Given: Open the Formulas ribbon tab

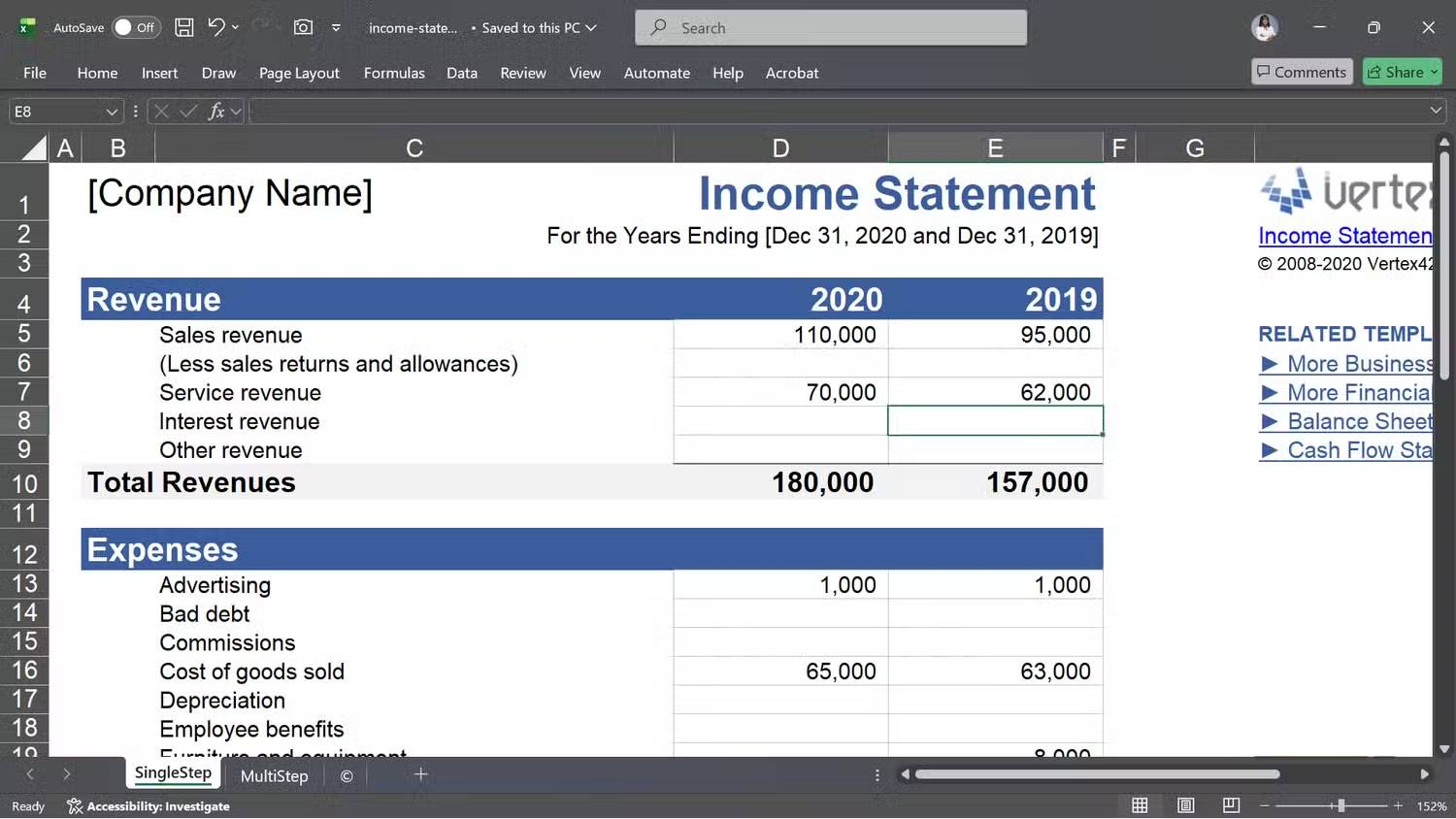Looking at the screenshot, I should click(394, 73).
